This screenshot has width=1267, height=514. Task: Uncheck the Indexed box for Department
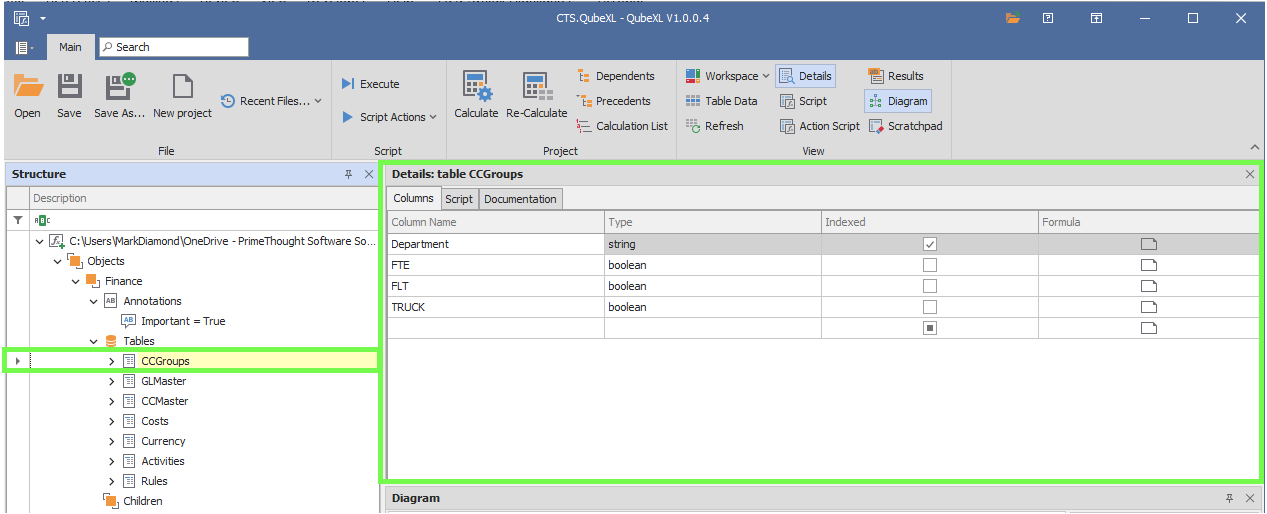(930, 244)
